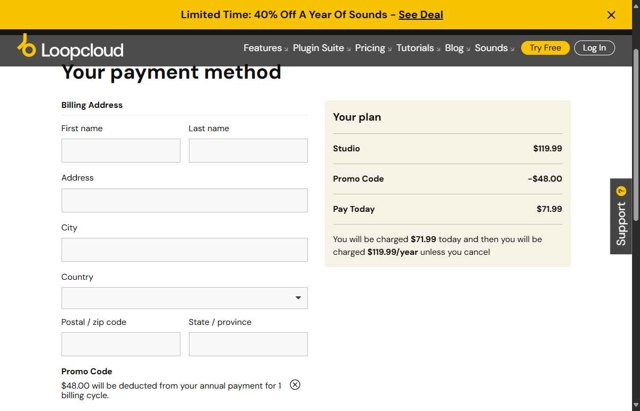The image size is (640, 411).
Task: Focus the State / province field
Action: pos(248,344)
